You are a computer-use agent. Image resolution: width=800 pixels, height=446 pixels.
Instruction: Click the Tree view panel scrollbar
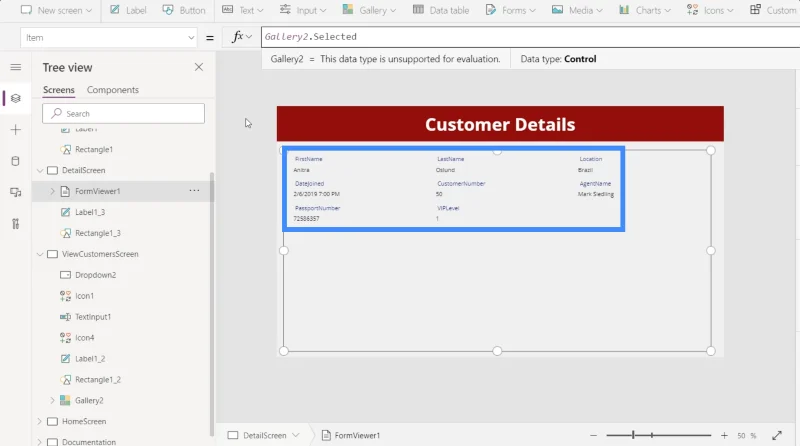[212, 304]
